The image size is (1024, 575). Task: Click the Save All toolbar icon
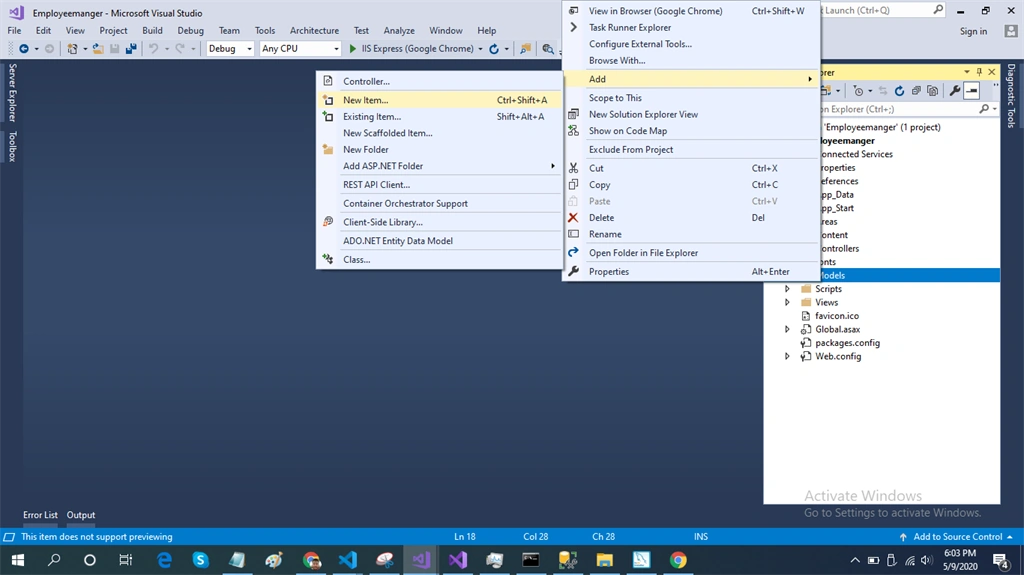coord(131,48)
